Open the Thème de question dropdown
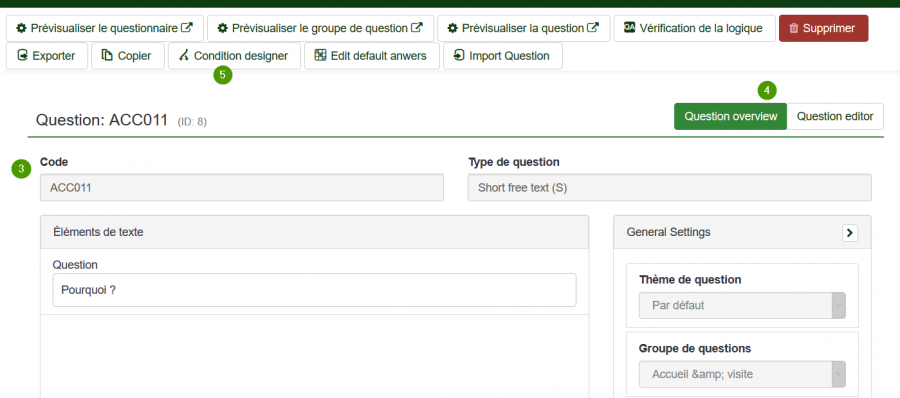900x398 pixels. [742, 306]
